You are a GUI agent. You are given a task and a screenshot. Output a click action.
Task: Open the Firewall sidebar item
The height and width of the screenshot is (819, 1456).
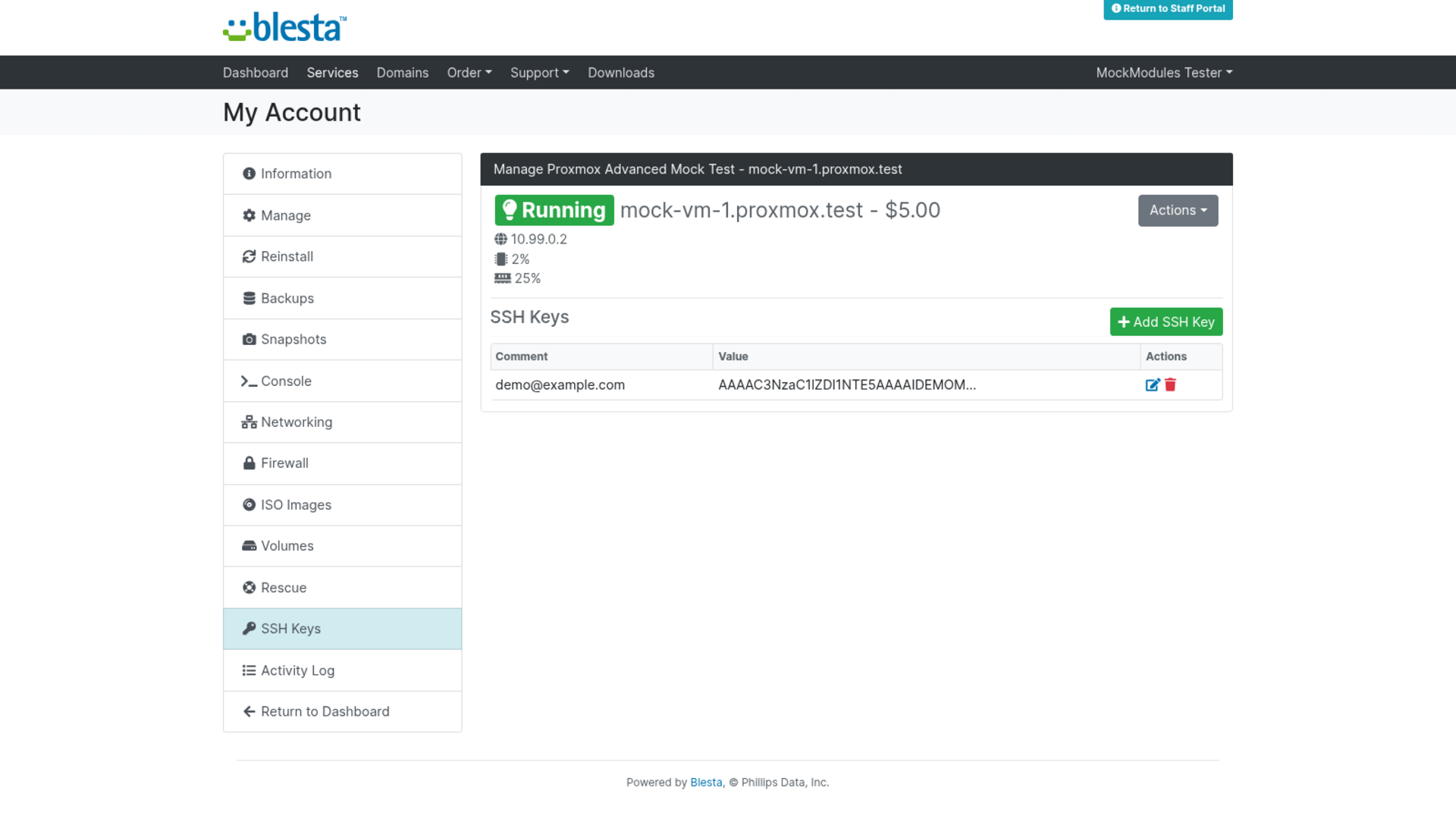[x=343, y=463]
